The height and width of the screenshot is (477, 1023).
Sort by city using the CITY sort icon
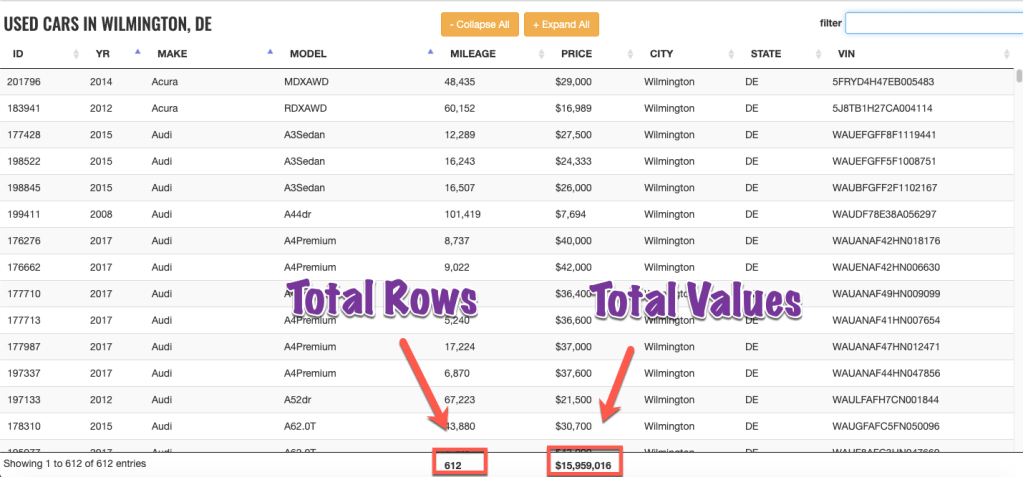pyautogui.click(x=731, y=54)
